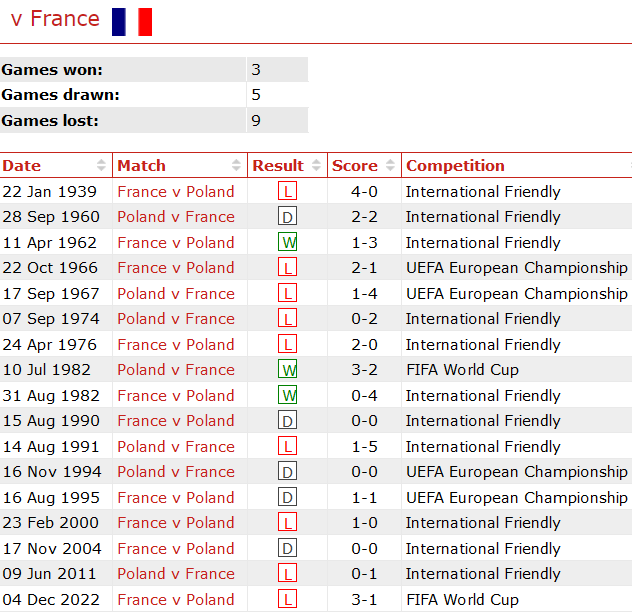The width and height of the screenshot is (632, 612).
Task: Open the France v Poland 1939 match link
Action: [176, 192]
